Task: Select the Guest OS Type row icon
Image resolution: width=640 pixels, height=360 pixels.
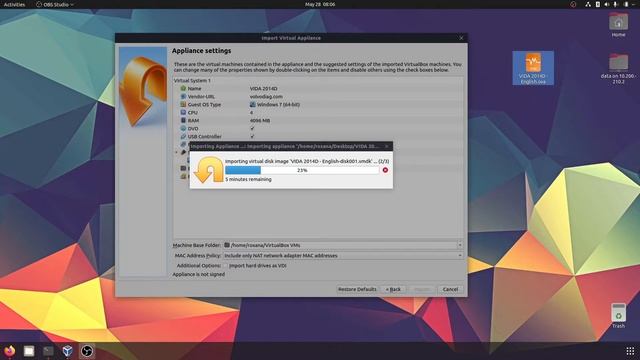Action: (183, 104)
